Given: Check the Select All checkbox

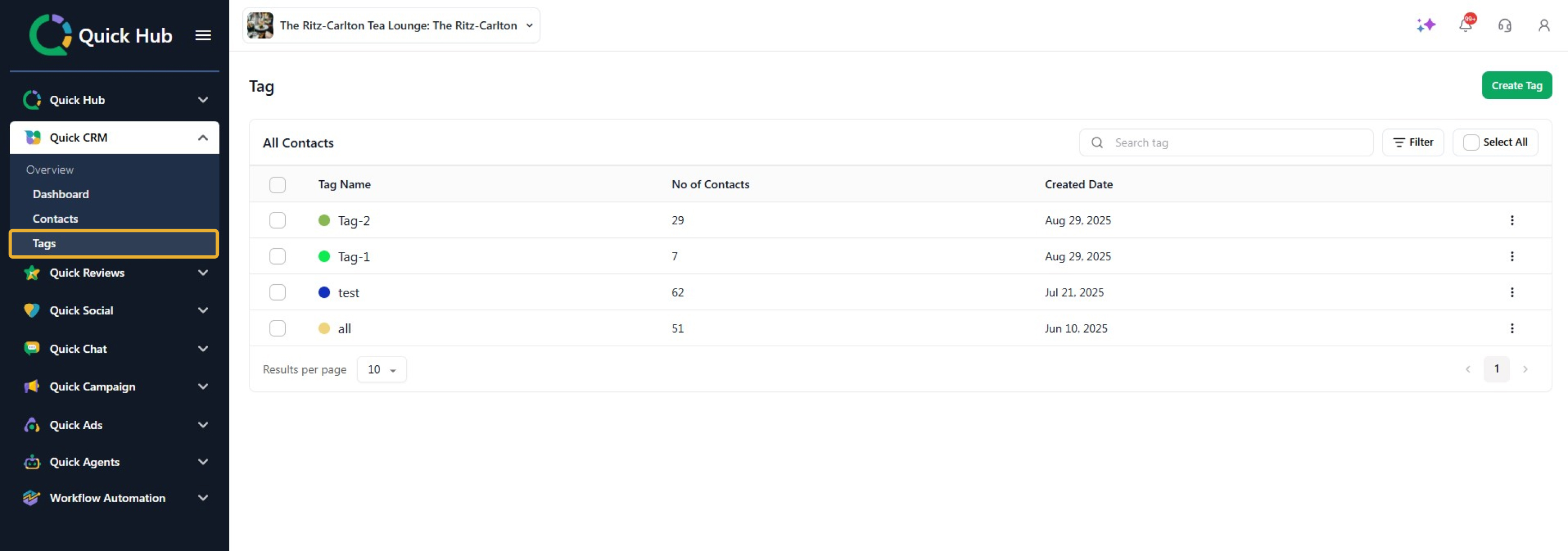Looking at the screenshot, I should pos(1471,143).
